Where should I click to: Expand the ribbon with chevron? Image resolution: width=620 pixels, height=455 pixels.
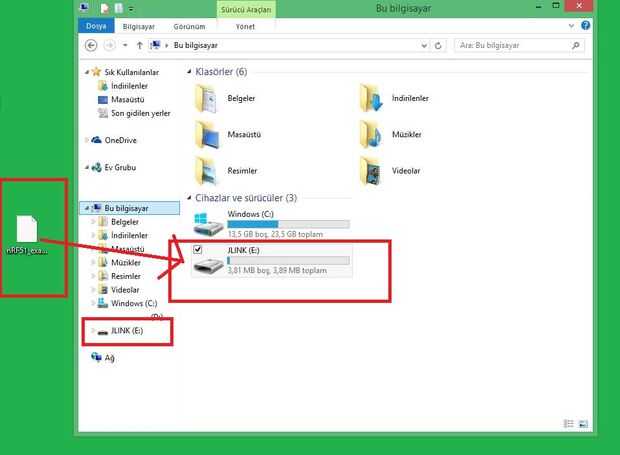point(571,26)
